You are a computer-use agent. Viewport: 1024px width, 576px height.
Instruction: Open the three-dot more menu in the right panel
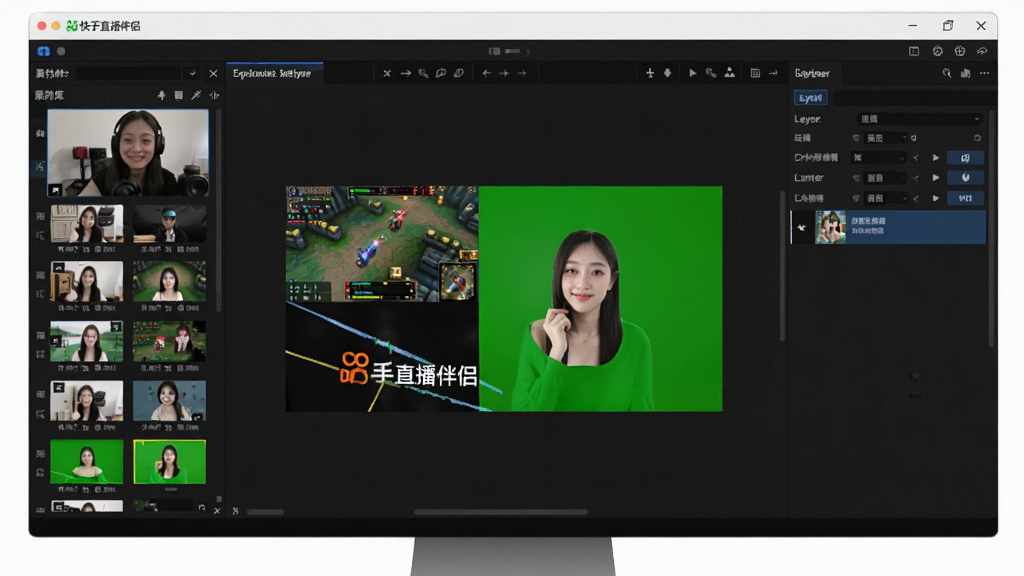pyautogui.click(x=984, y=73)
